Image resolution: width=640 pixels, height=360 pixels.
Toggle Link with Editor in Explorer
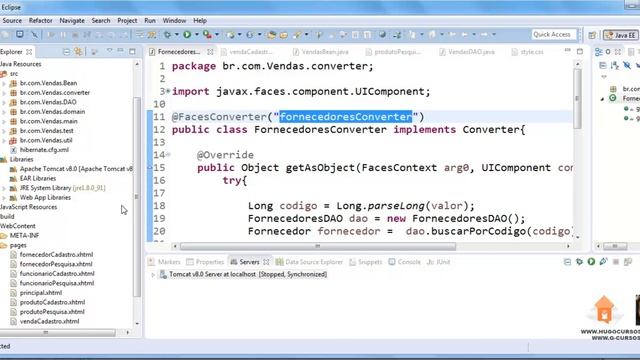point(78,51)
